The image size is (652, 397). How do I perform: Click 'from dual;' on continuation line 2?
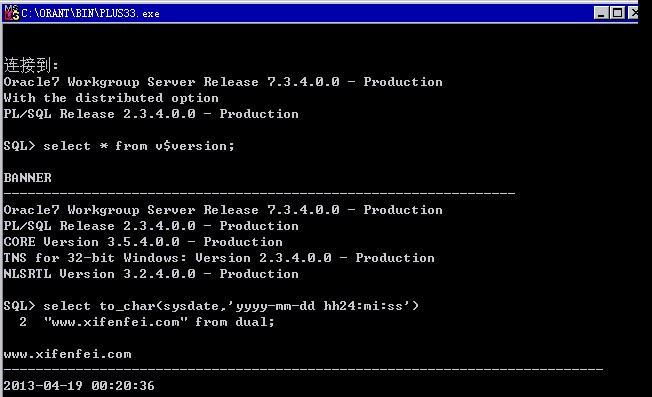[235, 322]
